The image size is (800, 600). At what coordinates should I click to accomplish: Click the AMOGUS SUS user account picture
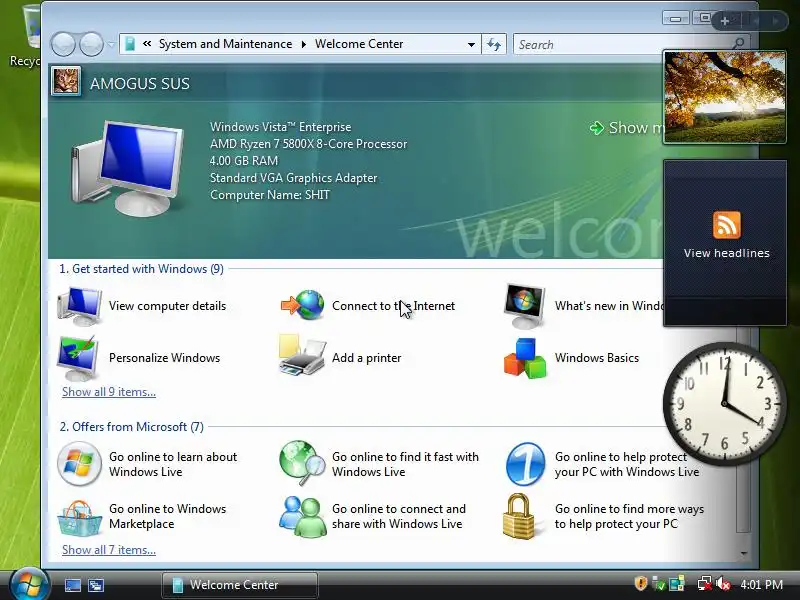66,82
